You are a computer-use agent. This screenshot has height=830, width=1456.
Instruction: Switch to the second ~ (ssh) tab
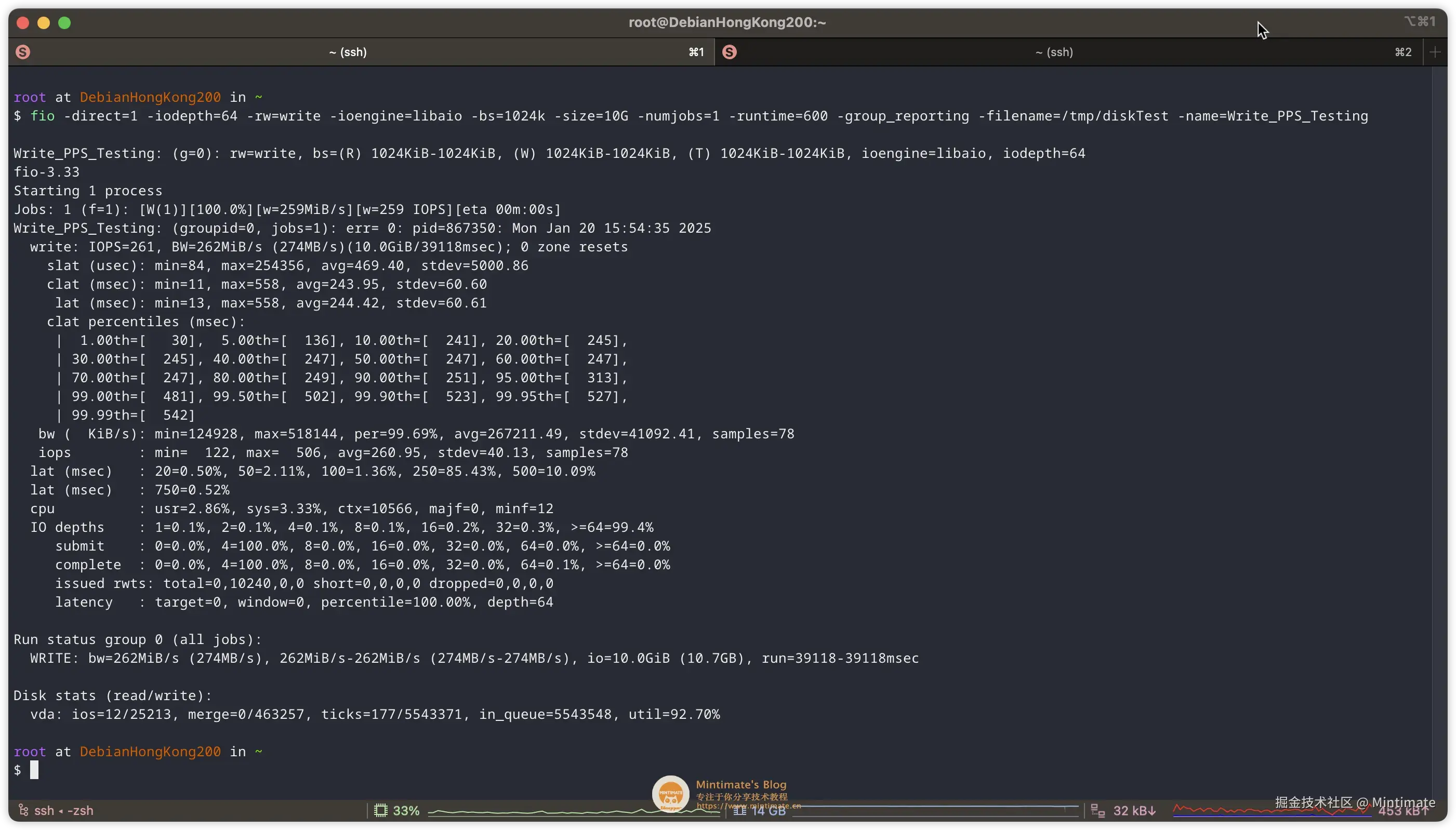coord(1054,52)
